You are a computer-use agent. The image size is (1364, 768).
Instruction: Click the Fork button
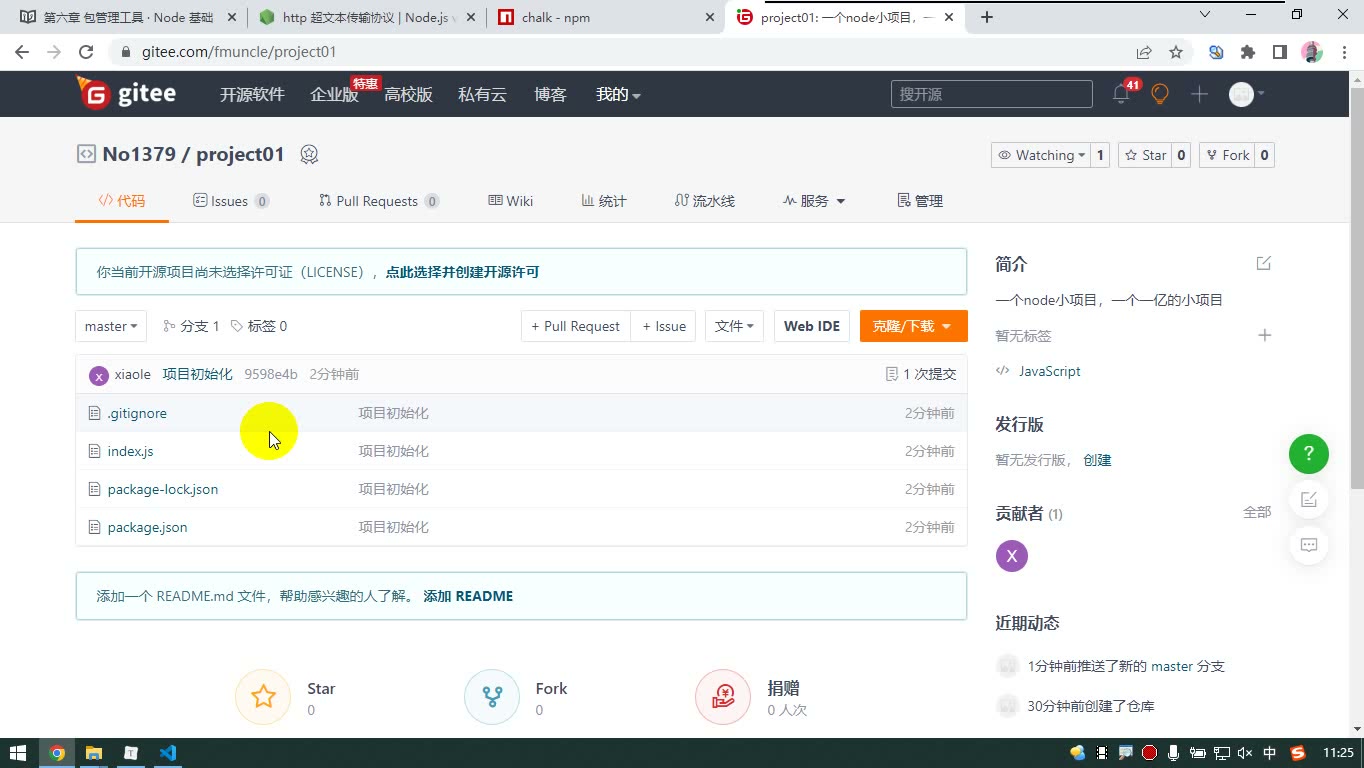1227,155
